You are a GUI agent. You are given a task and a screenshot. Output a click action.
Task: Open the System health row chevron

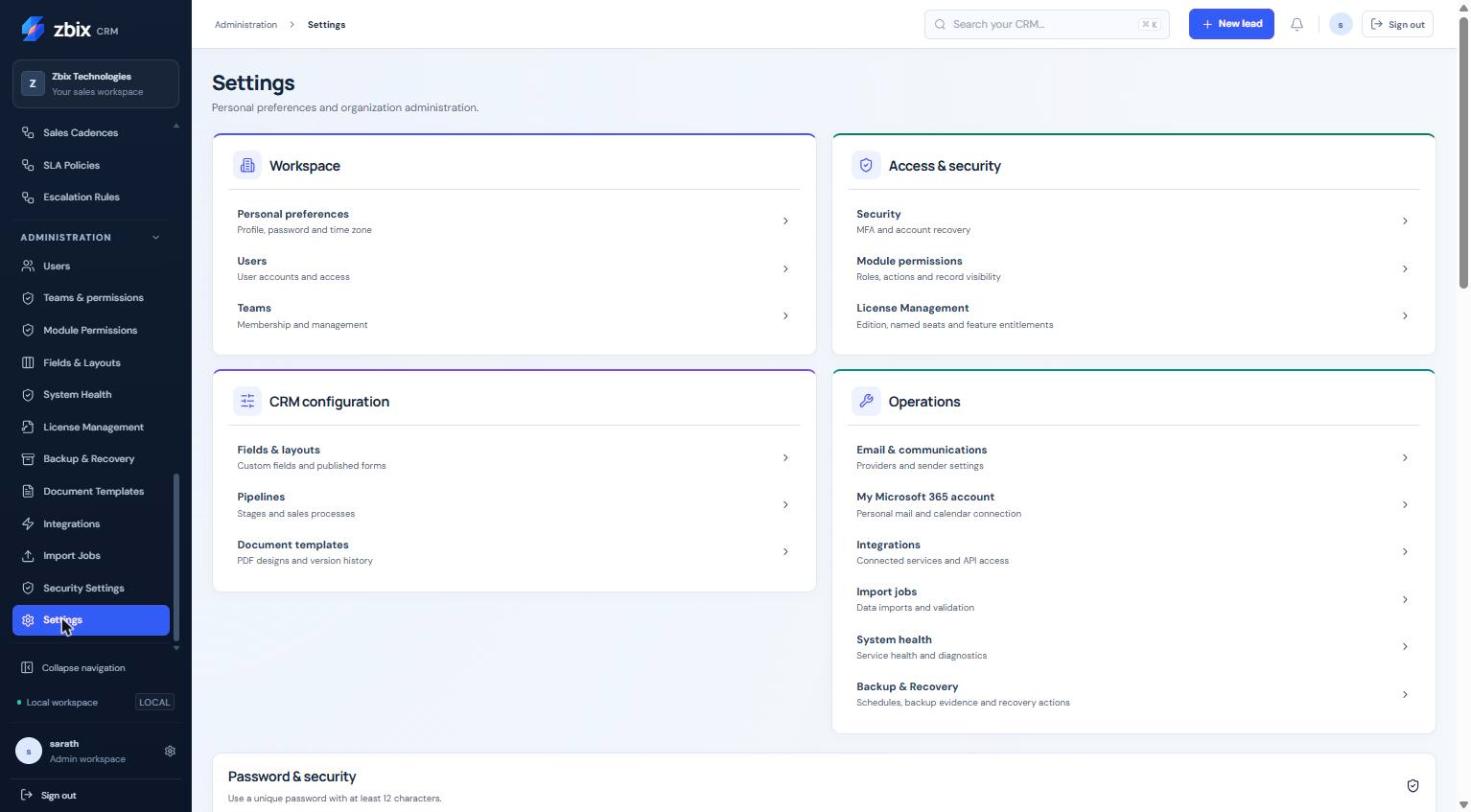1405,647
